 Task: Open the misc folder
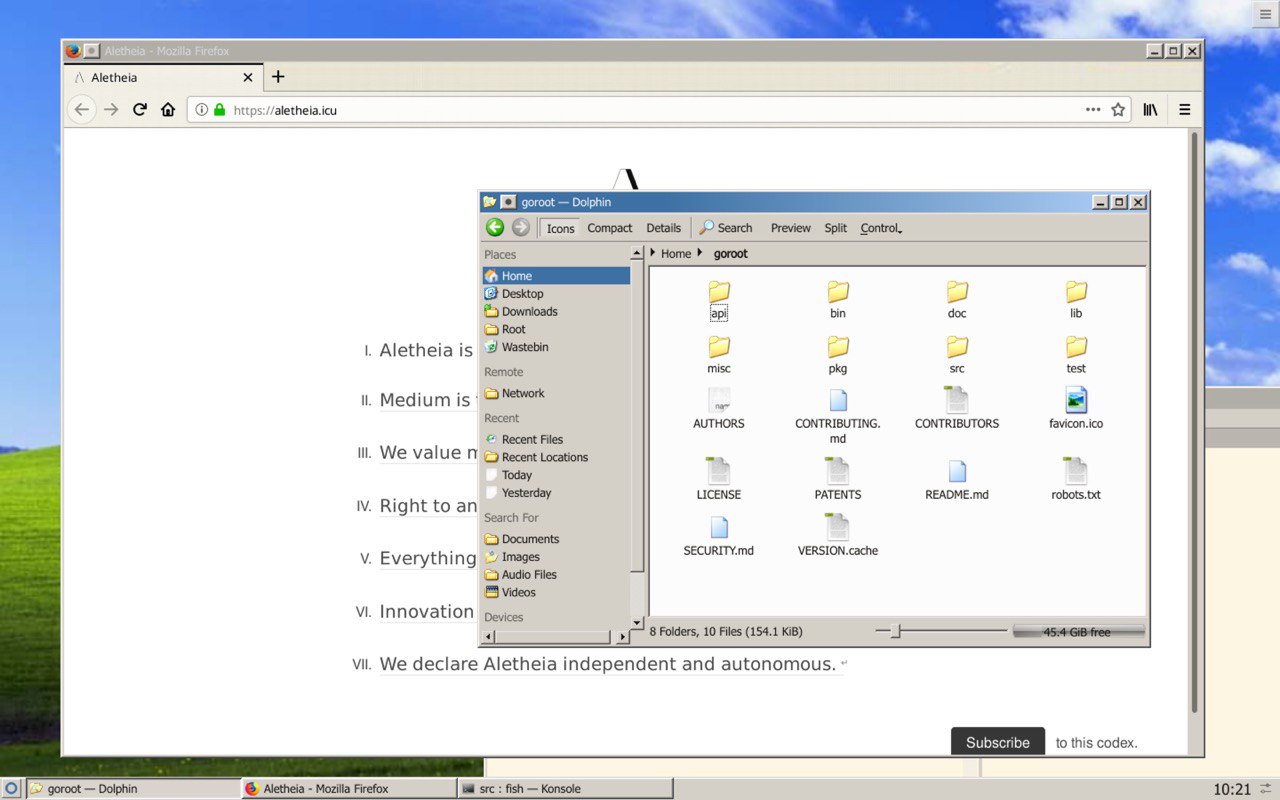point(719,355)
